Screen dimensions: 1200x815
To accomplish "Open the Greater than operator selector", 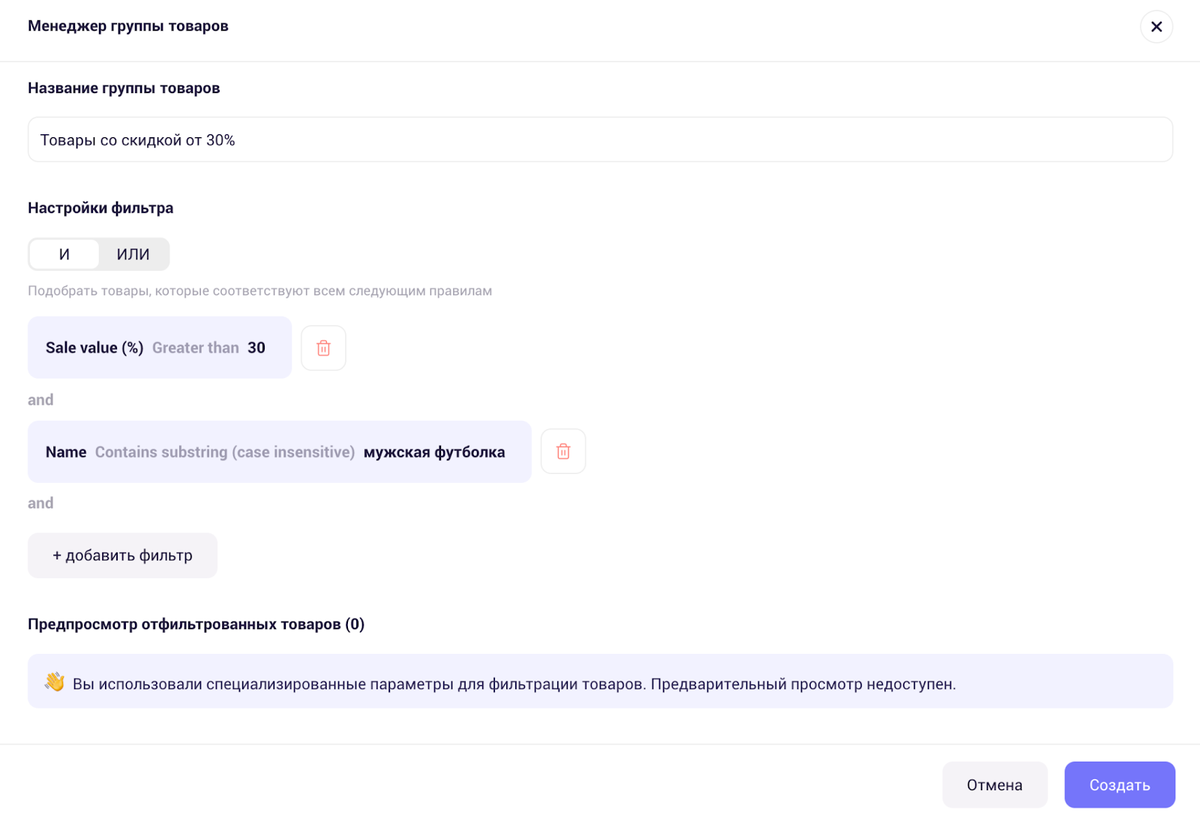I will (x=195, y=348).
